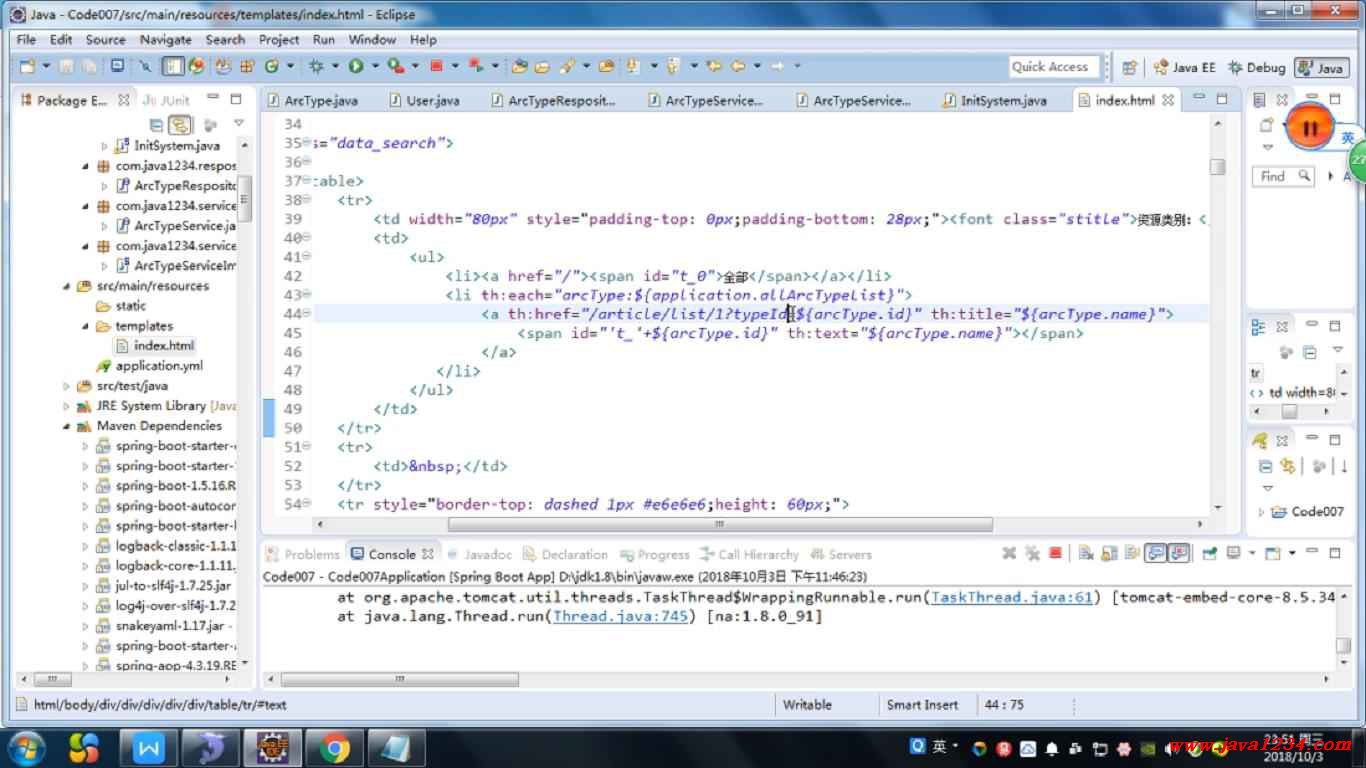The image size is (1366, 768).
Task: Expand src/test/java in Package Explorer
Action: 67,386
